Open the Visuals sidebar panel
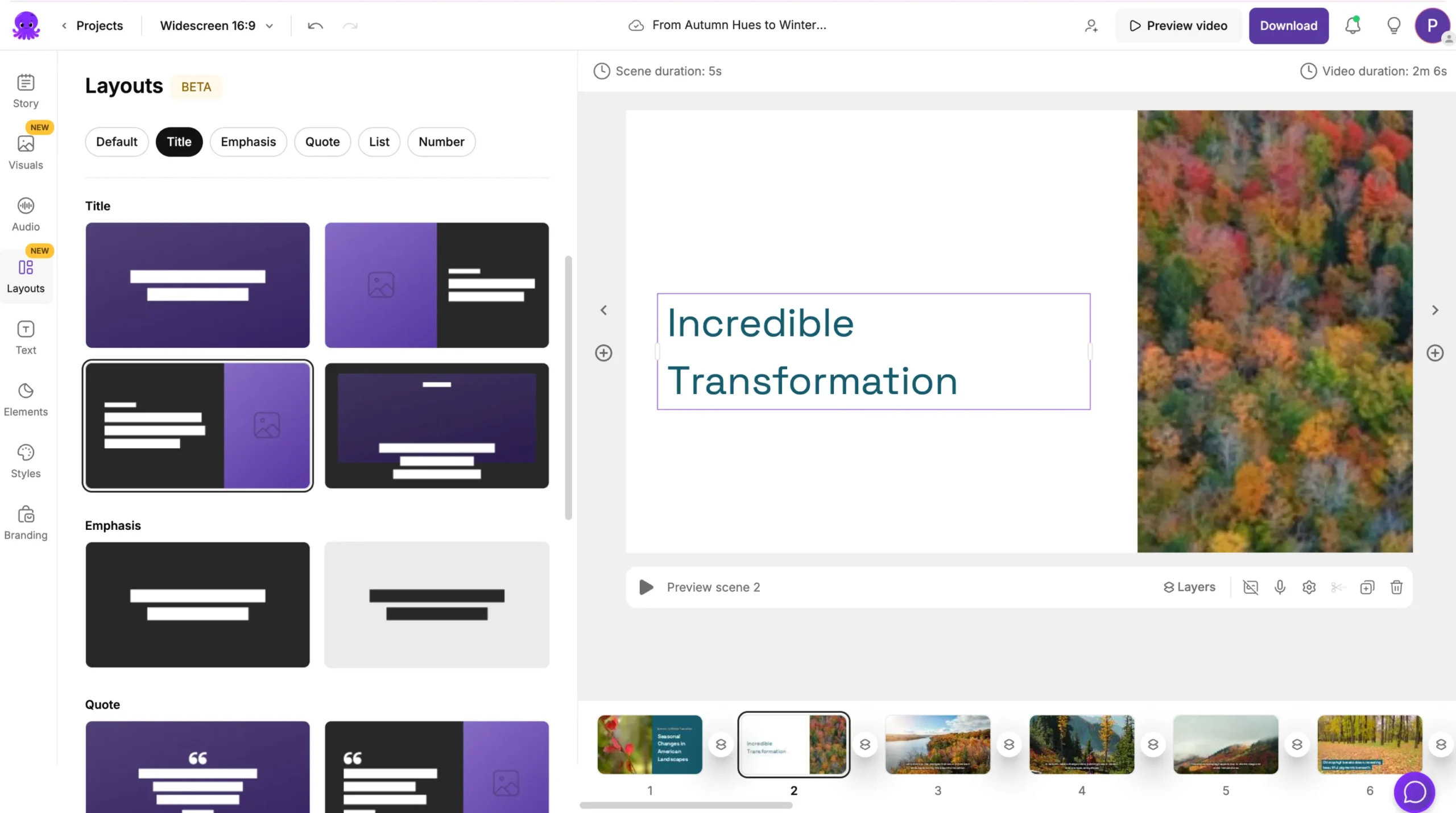This screenshot has width=1456, height=813. point(26,152)
